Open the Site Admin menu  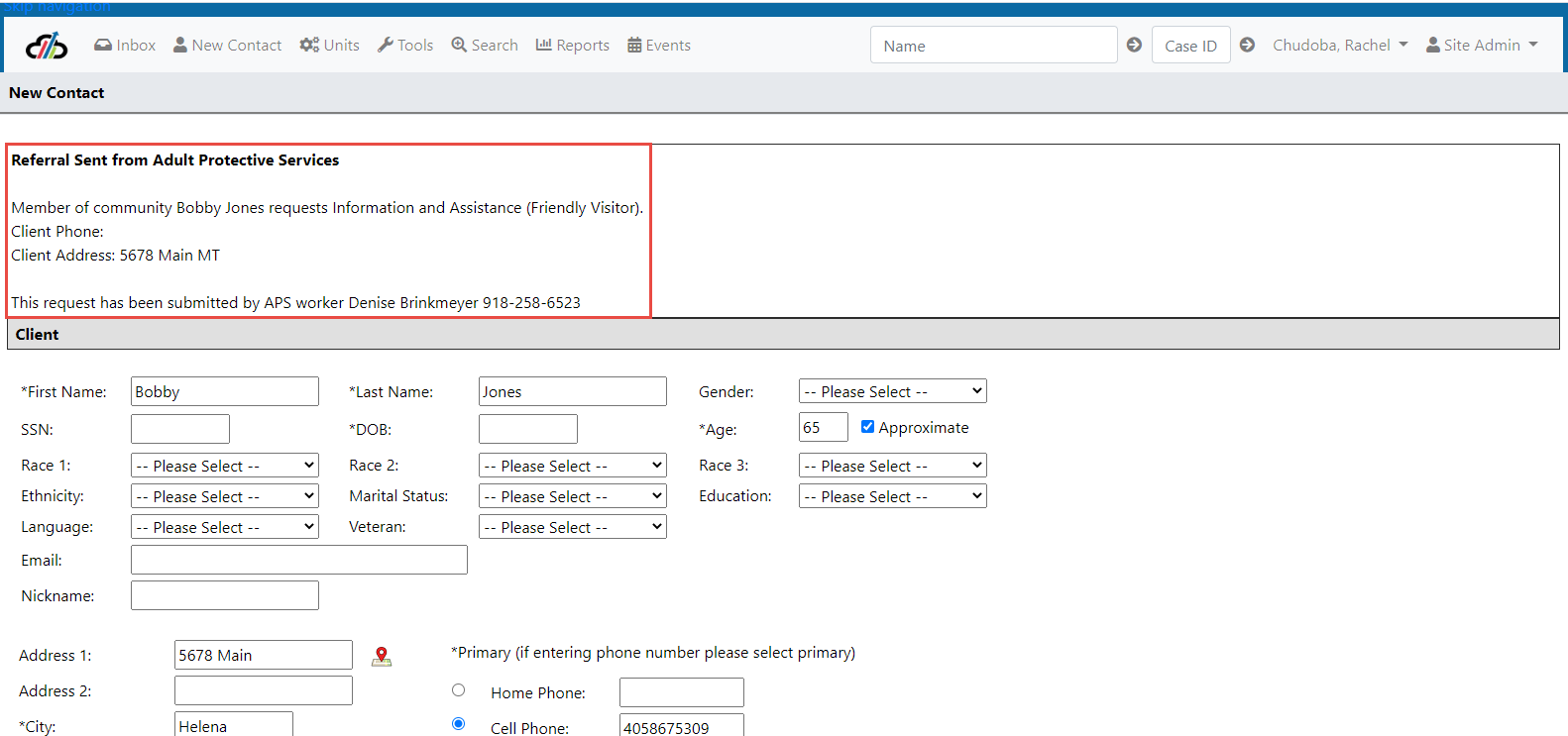1482,46
